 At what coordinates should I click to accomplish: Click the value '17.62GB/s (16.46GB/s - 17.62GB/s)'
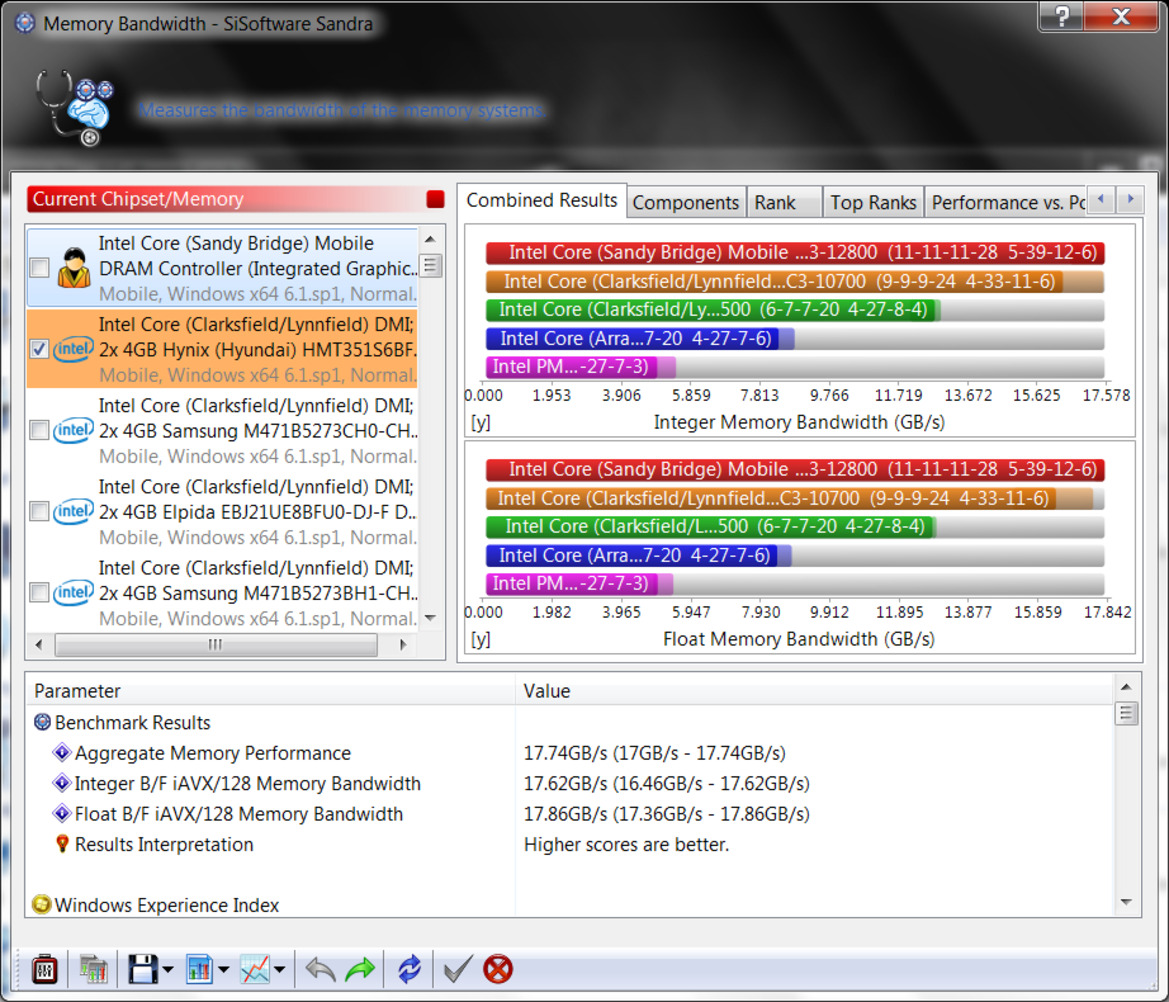pos(667,784)
